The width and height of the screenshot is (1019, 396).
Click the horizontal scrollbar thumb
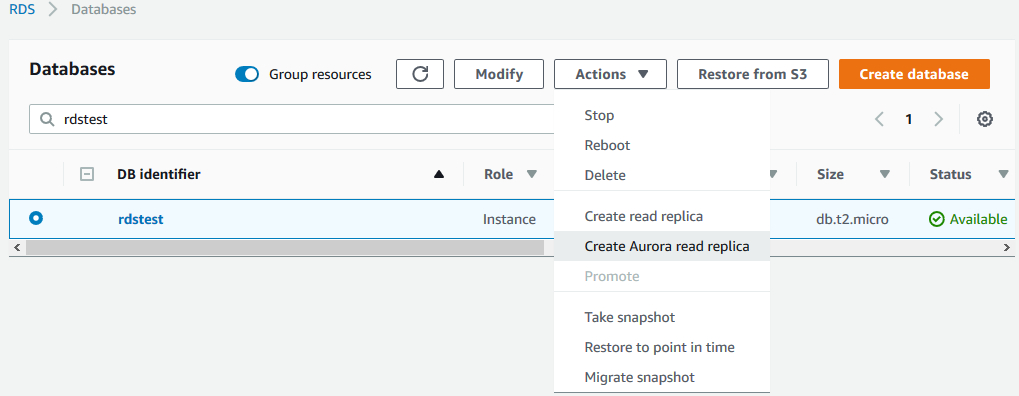point(285,247)
